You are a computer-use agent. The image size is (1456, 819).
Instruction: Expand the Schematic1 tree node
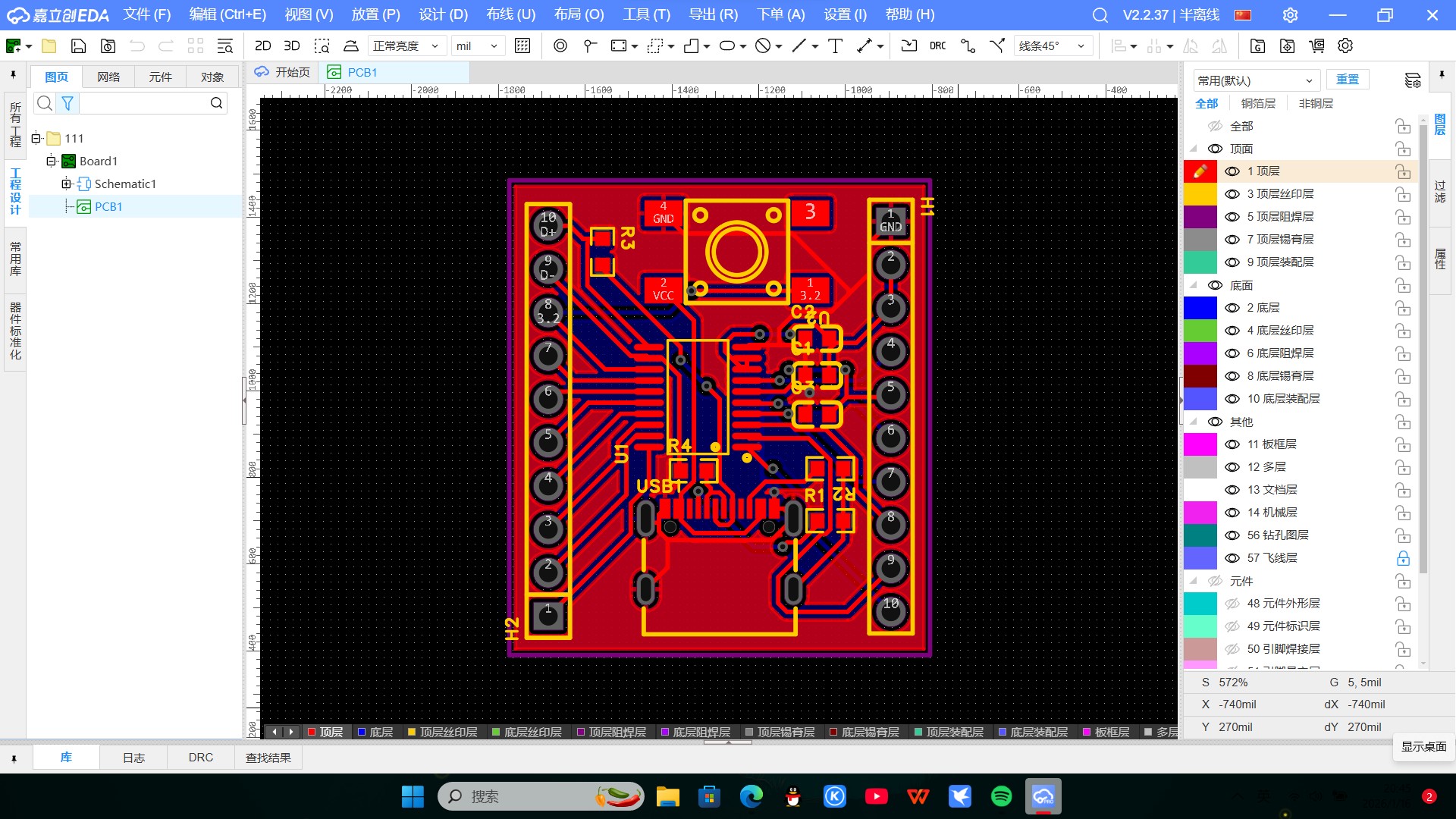tap(66, 184)
